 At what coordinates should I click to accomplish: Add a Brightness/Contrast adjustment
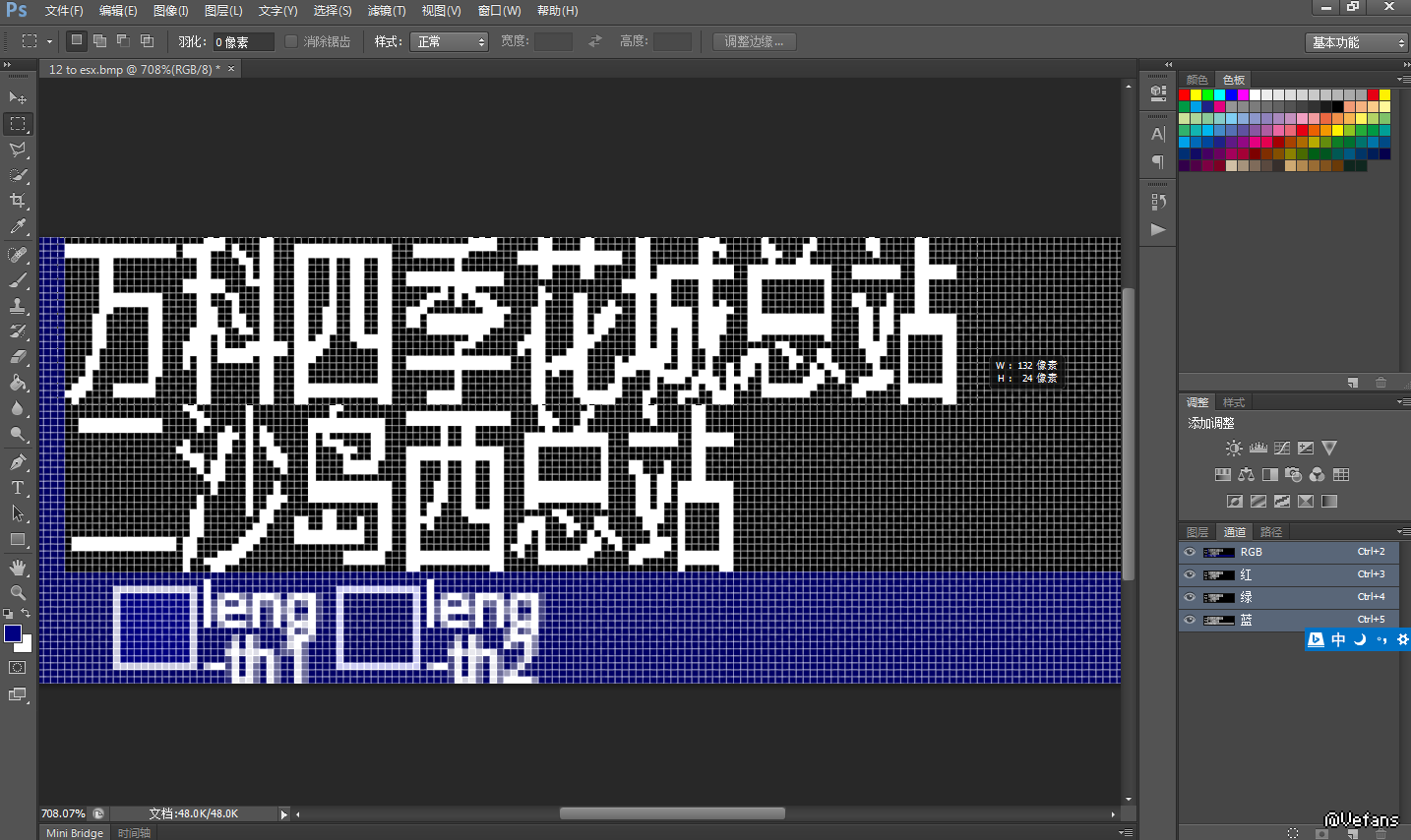coord(1234,449)
